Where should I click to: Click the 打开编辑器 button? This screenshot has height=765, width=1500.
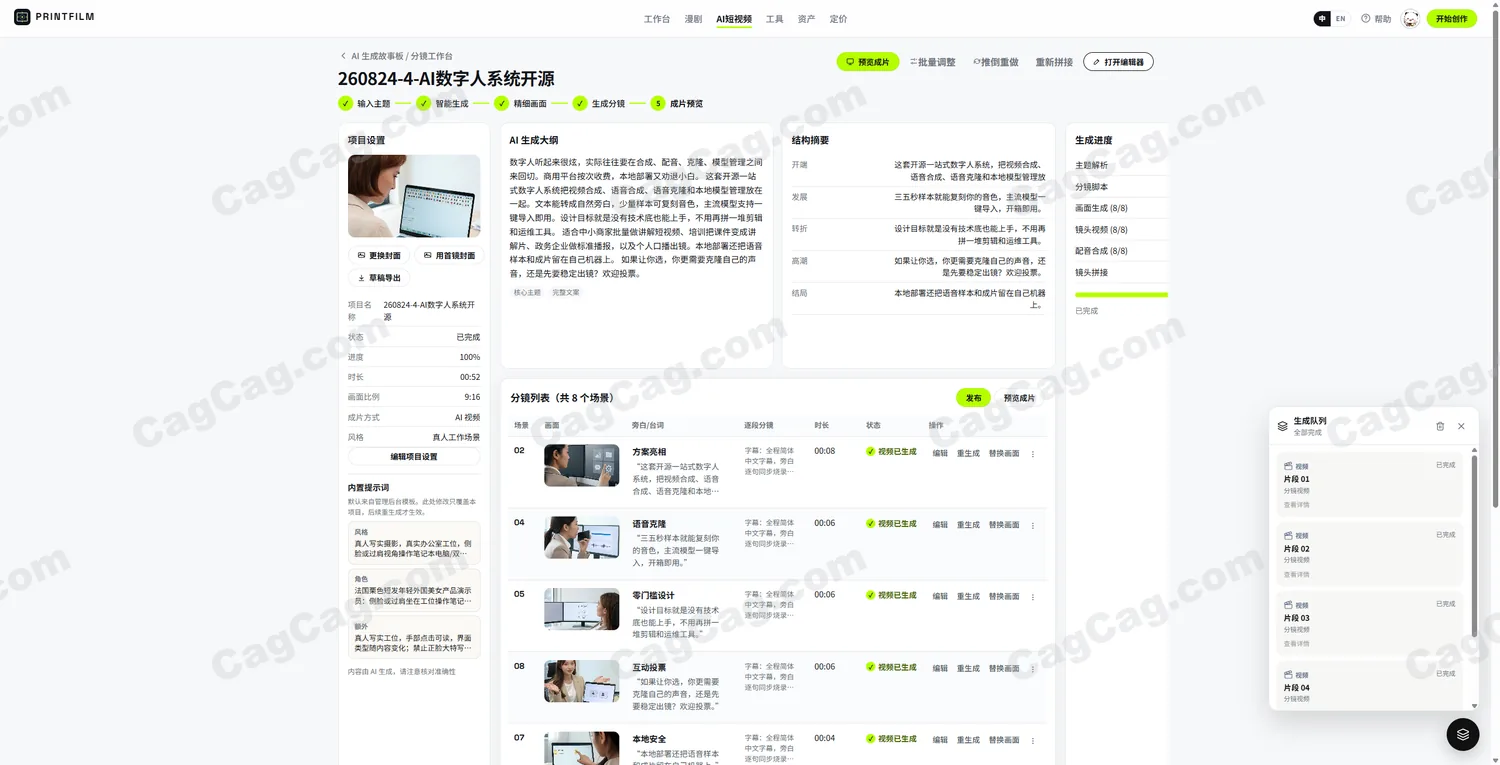(x=1118, y=62)
